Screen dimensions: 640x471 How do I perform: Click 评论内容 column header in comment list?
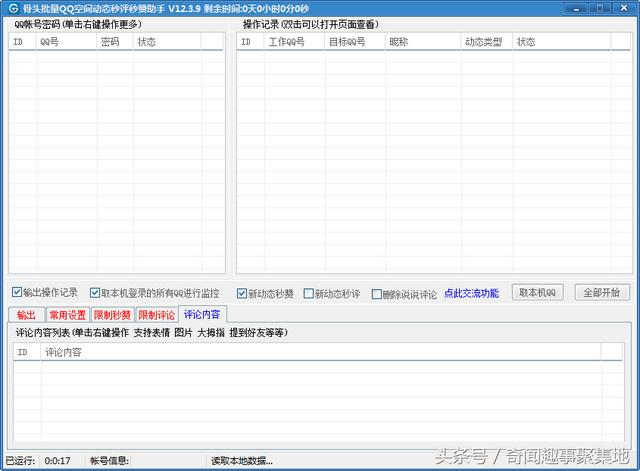click(320, 352)
